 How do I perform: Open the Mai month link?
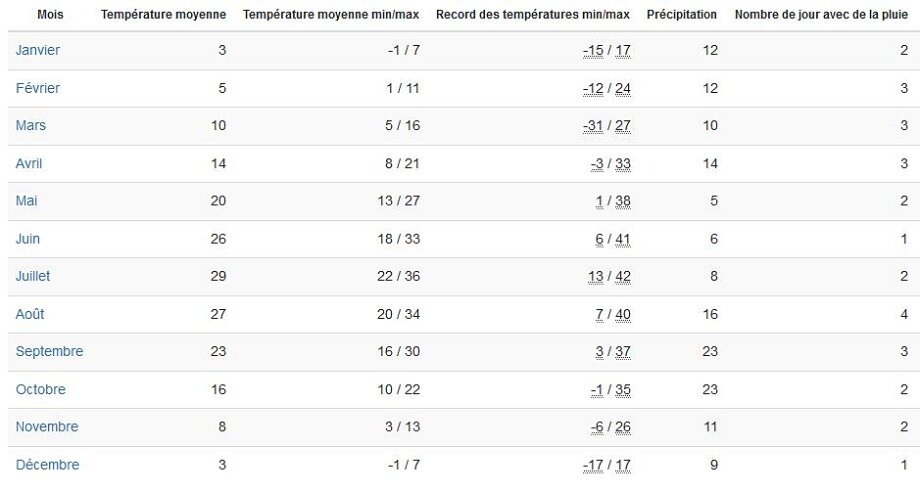click(26, 201)
